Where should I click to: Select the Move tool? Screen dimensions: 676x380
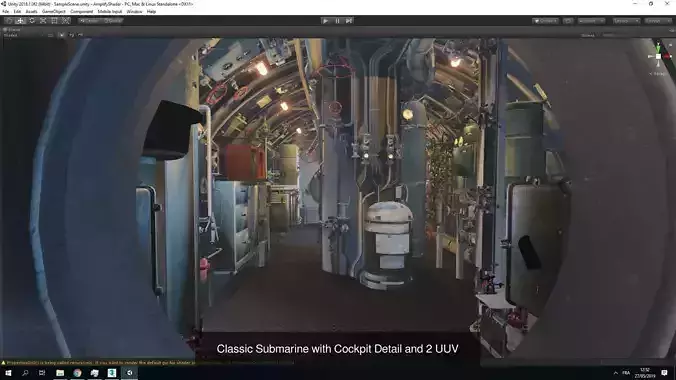coord(20,21)
